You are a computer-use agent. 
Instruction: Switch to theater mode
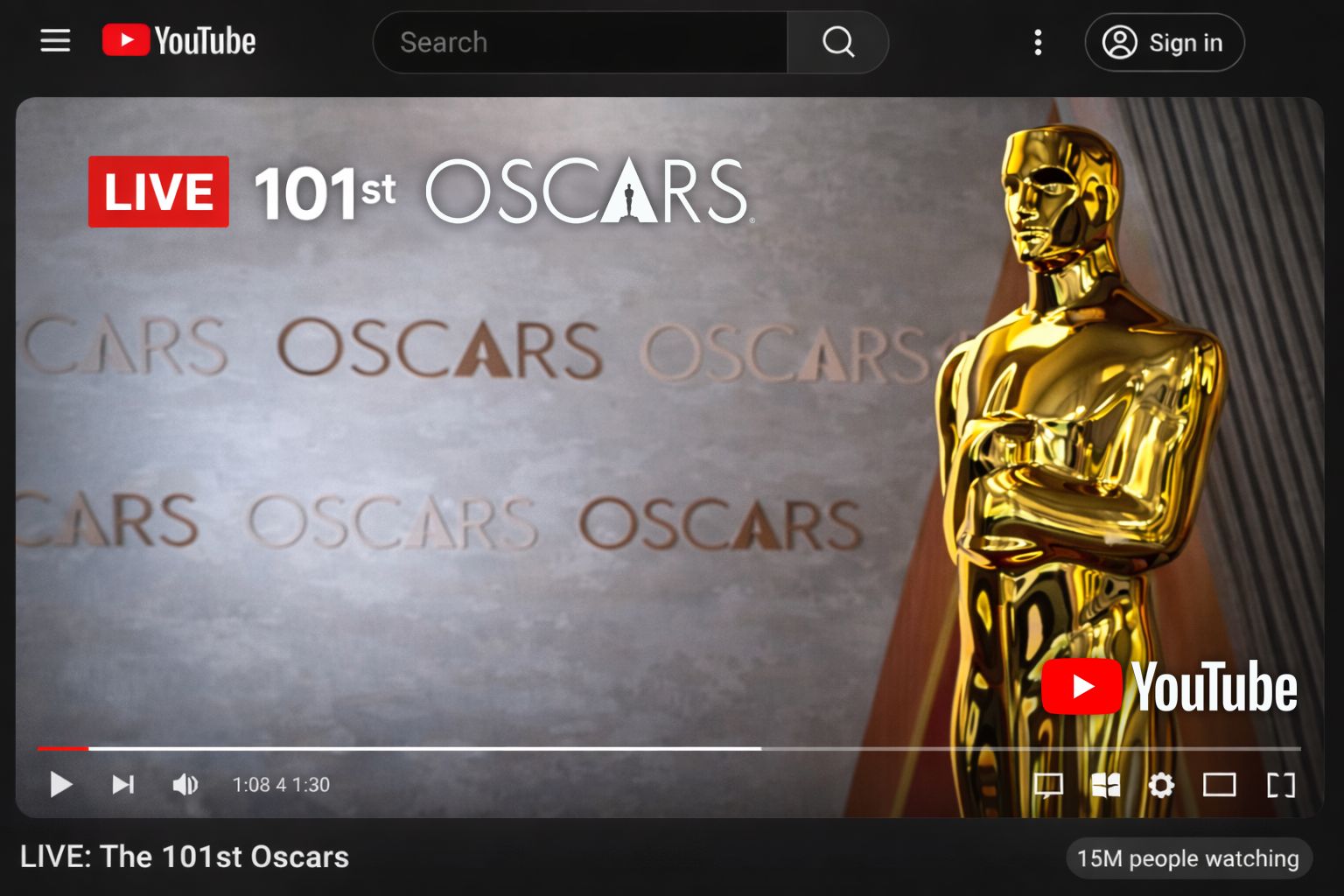click(x=1219, y=785)
